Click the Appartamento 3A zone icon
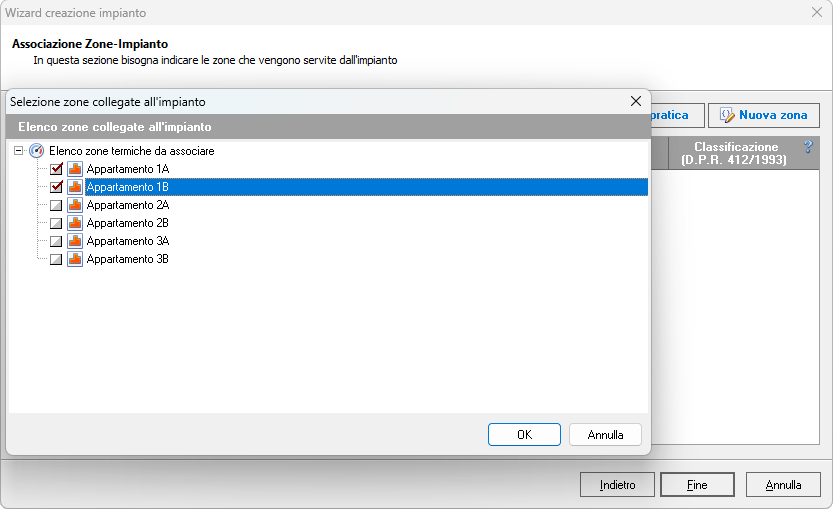Image resolution: width=833 pixels, height=509 pixels. [75, 241]
